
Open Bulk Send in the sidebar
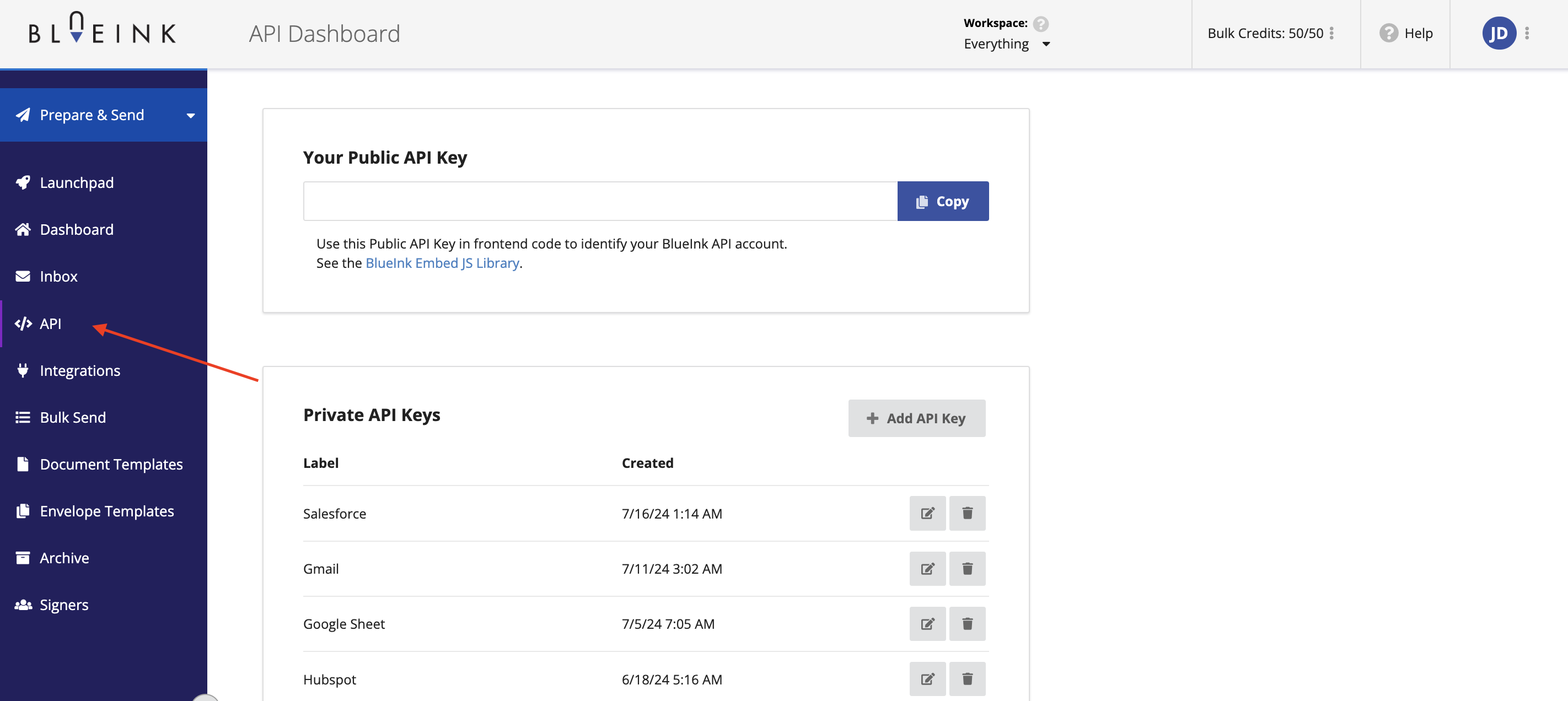tap(104, 417)
